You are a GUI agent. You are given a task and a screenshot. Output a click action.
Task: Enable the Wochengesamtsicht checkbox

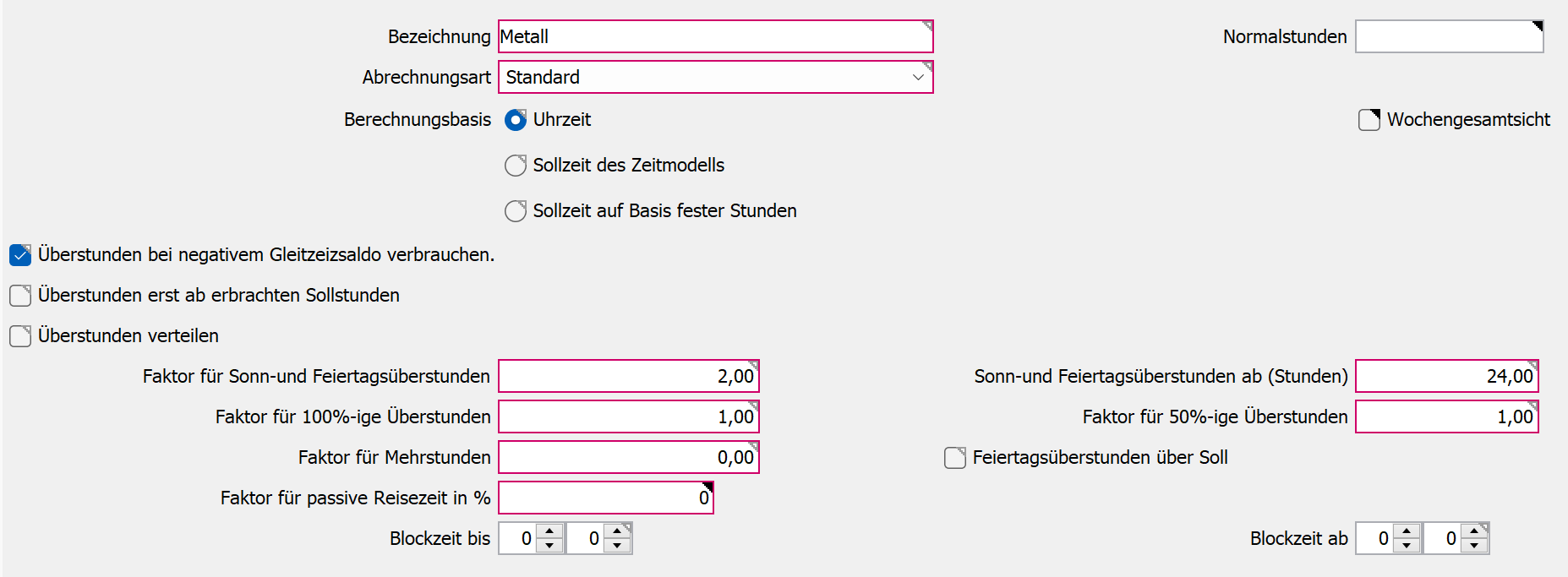point(1369,120)
